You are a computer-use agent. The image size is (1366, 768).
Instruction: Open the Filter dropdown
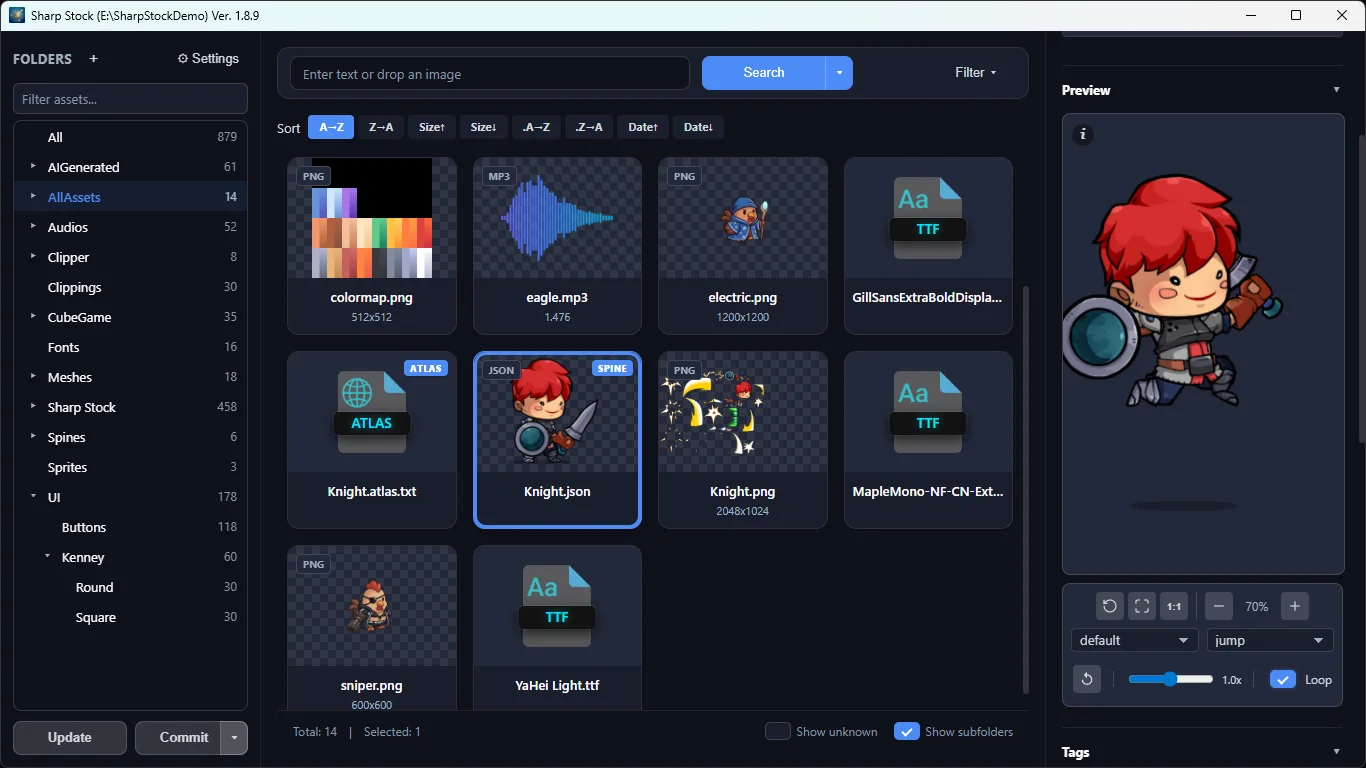pos(975,72)
